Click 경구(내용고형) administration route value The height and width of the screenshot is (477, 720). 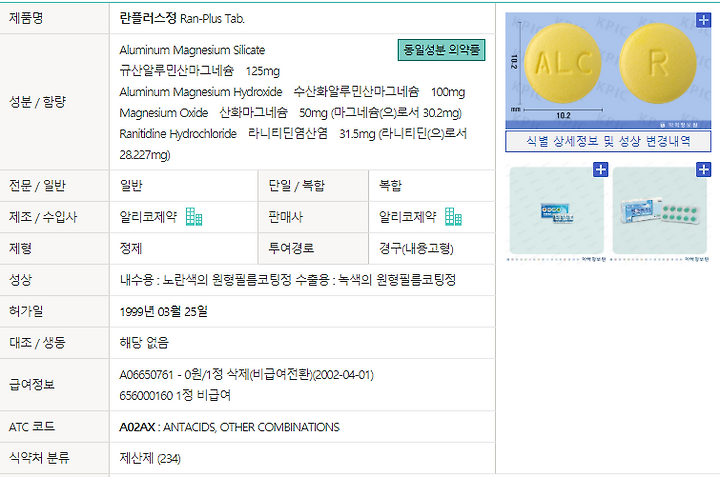[416, 248]
